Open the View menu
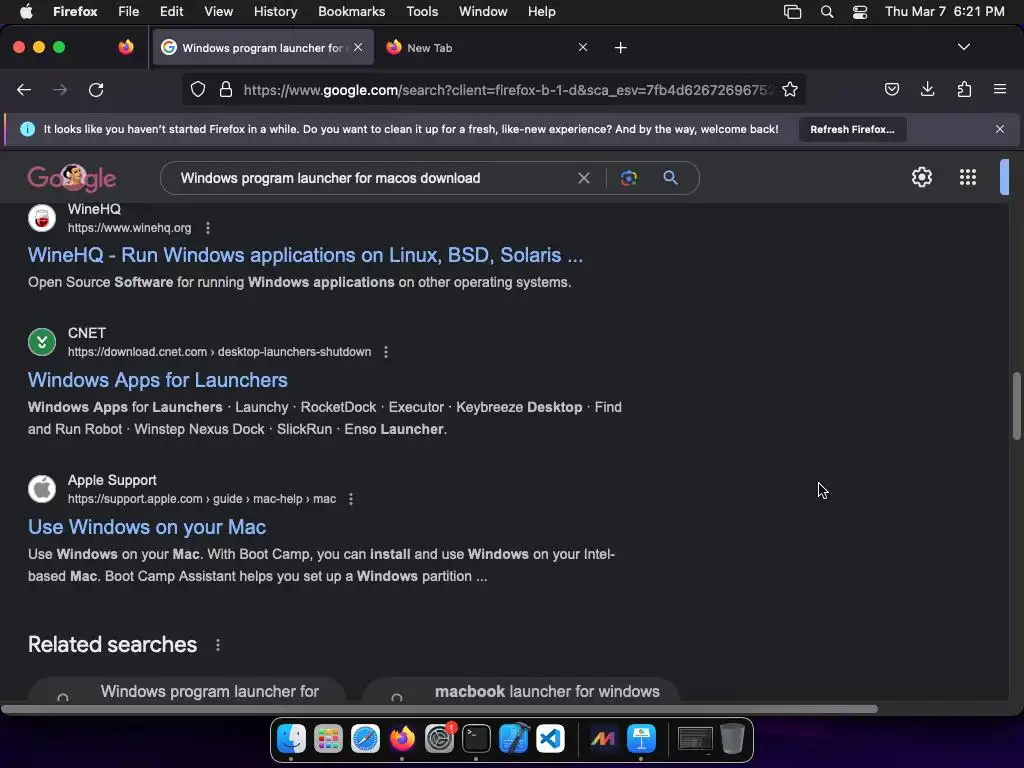The height and width of the screenshot is (768, 1024). [x=218, y=11]
